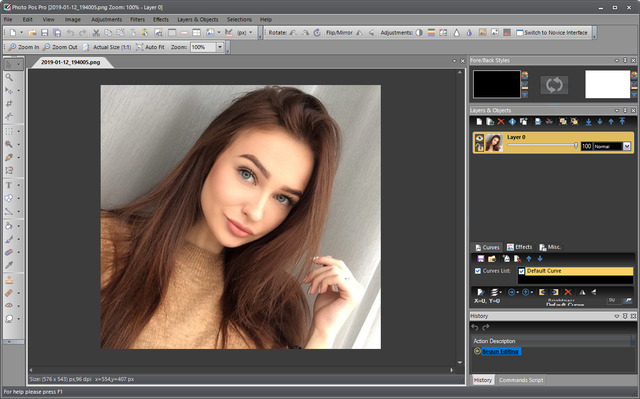The image size is (640, 399).
Task: Click the color stripes adjustment icon
Action: point(431,33)
